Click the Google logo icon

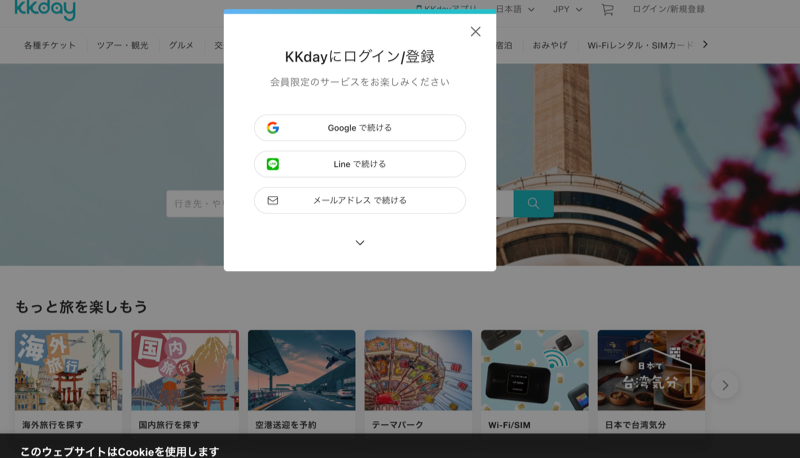pyautogui.click(x=273, y=128)
